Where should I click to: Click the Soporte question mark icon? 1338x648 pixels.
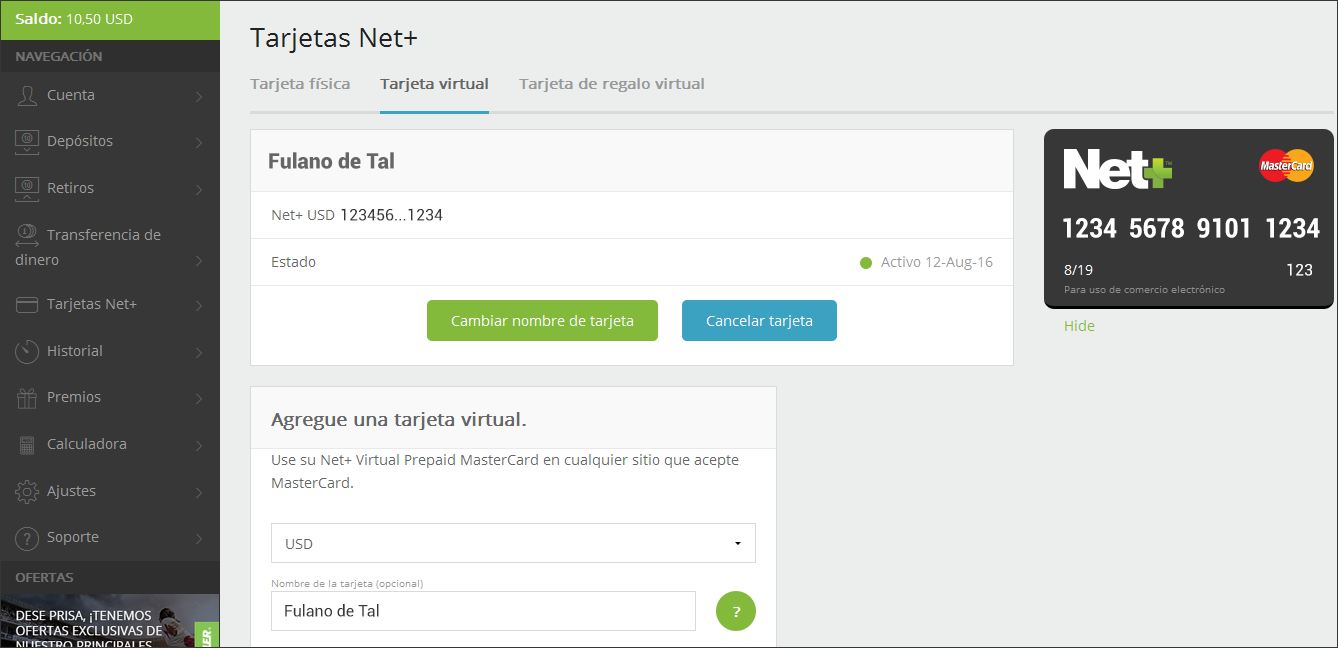tap(27, 538)
